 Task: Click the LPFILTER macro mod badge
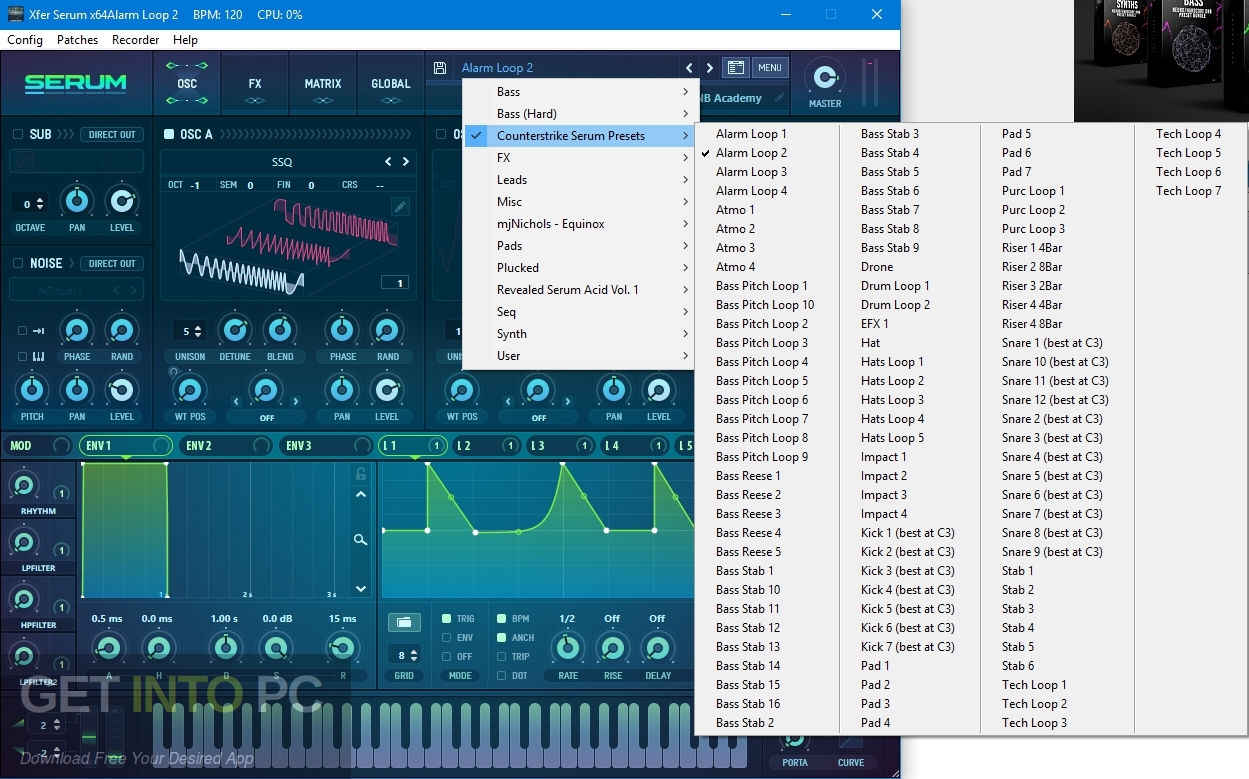click(61, 550)
